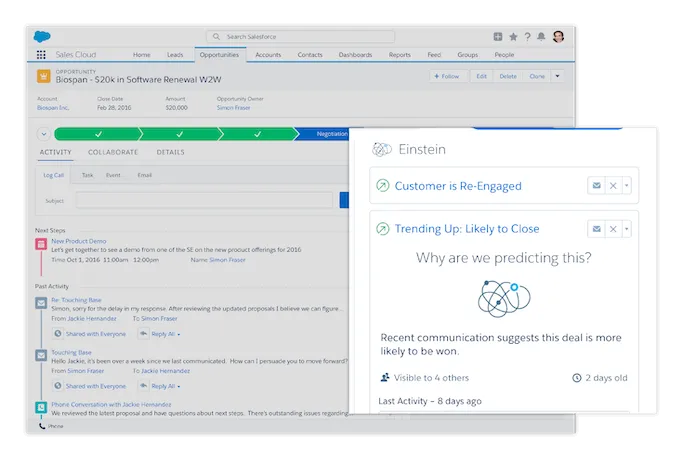Select the Event composer tab
680x451 pixels.
[113, 175]
